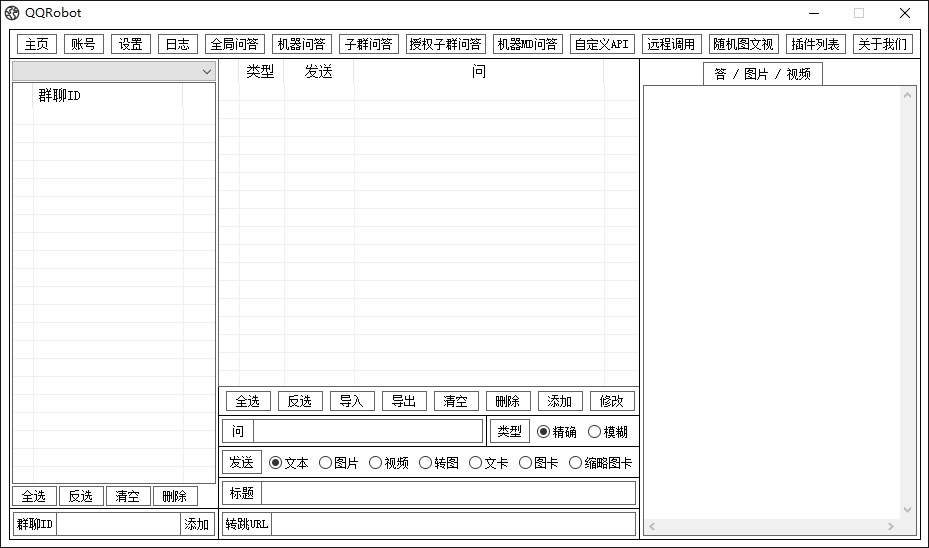
Task: Open the 账号 tab
Action: point(83,44)
